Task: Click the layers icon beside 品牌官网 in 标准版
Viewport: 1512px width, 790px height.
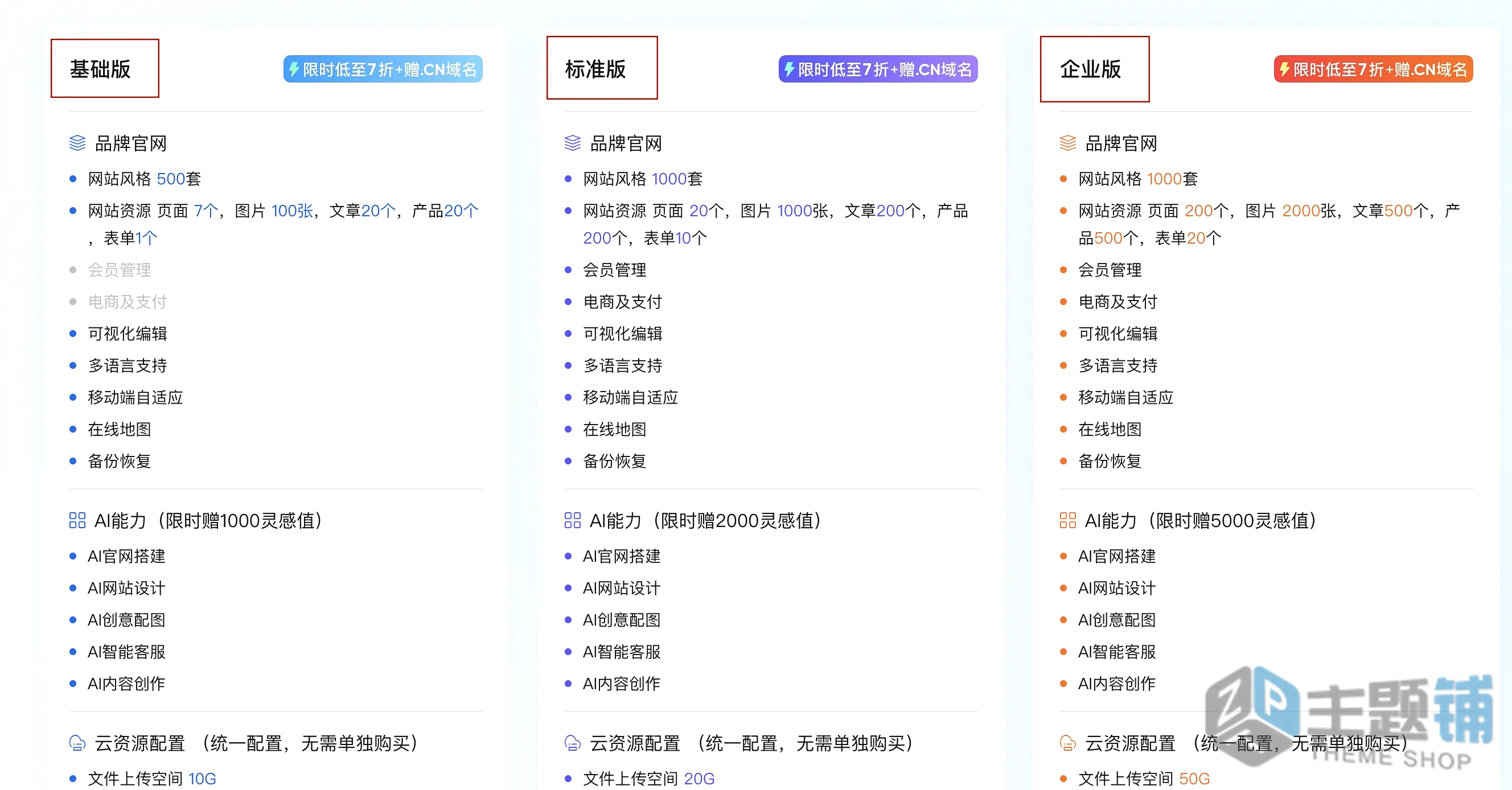Action: tap(573, 143)
